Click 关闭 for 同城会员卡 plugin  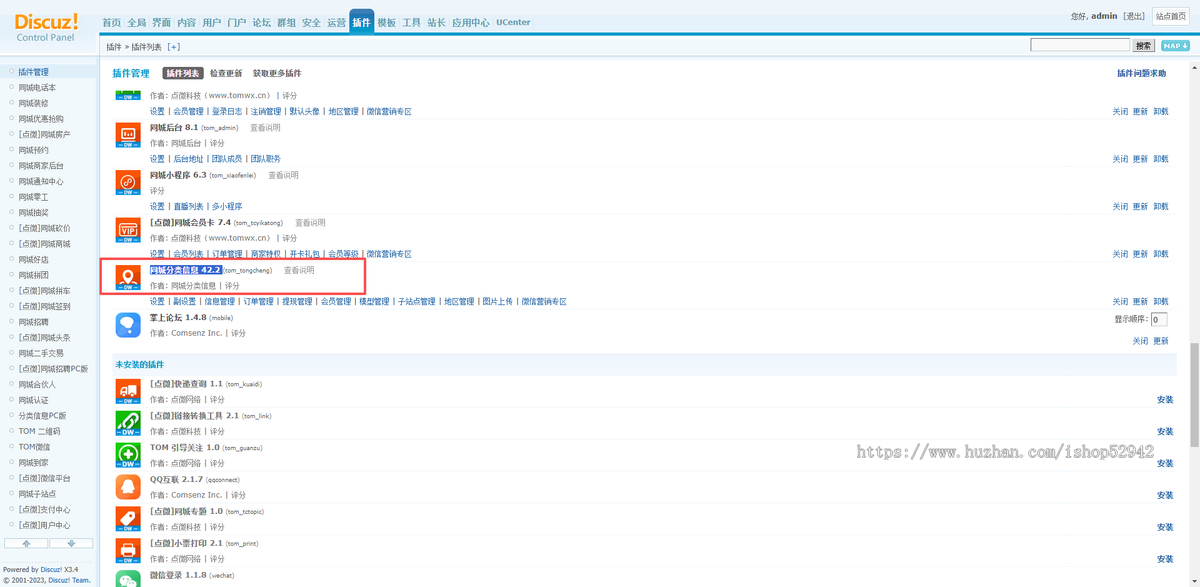point(1120,254)
